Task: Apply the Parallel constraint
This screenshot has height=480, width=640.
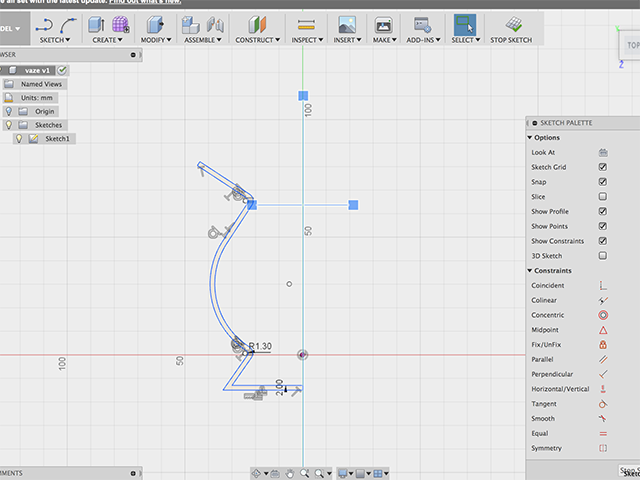Action: coord(603,360)
